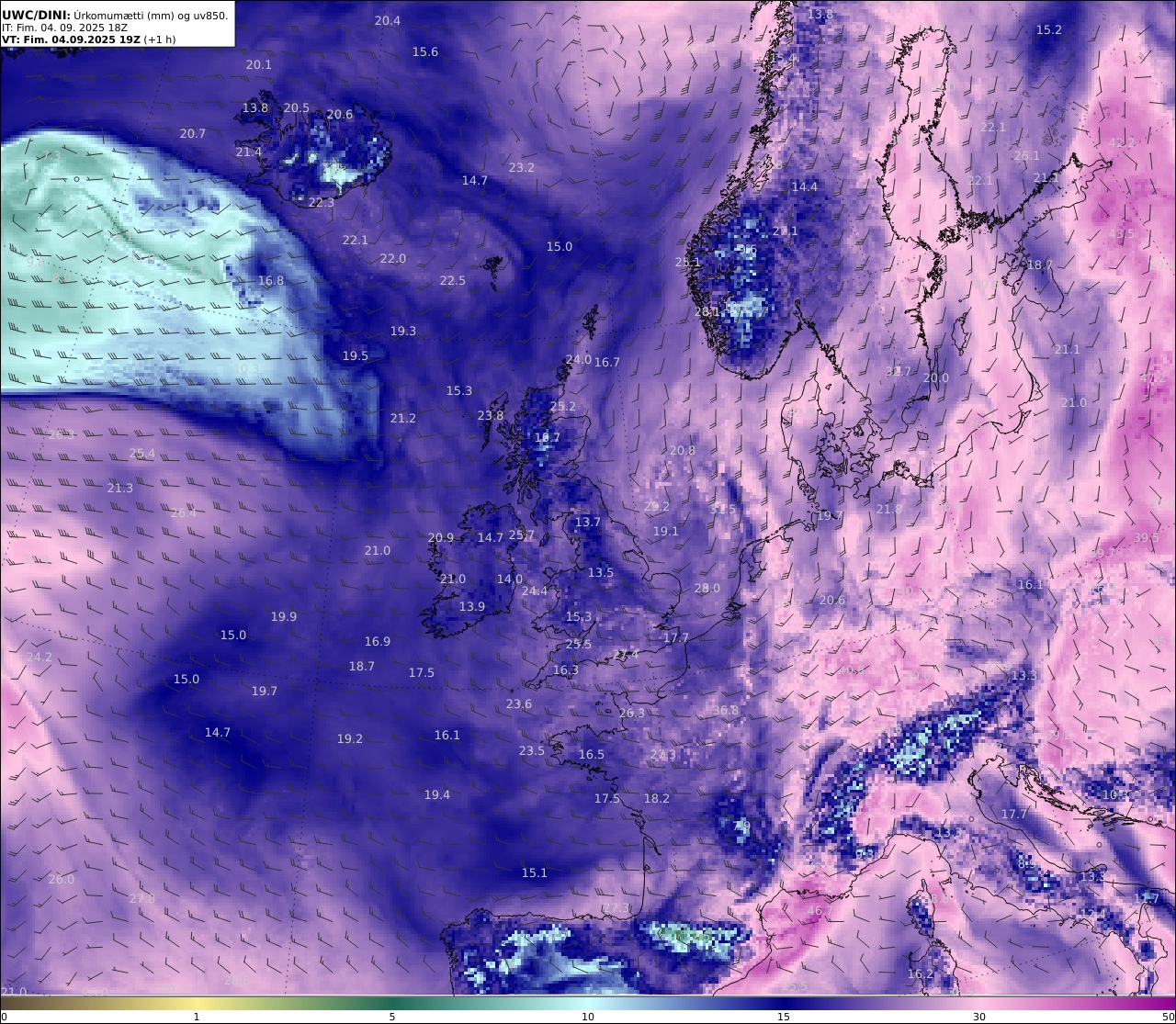1176x1024 pixels.
Task: Select the 24.0 value north of Scotland
Action: (x=579, y=359)
